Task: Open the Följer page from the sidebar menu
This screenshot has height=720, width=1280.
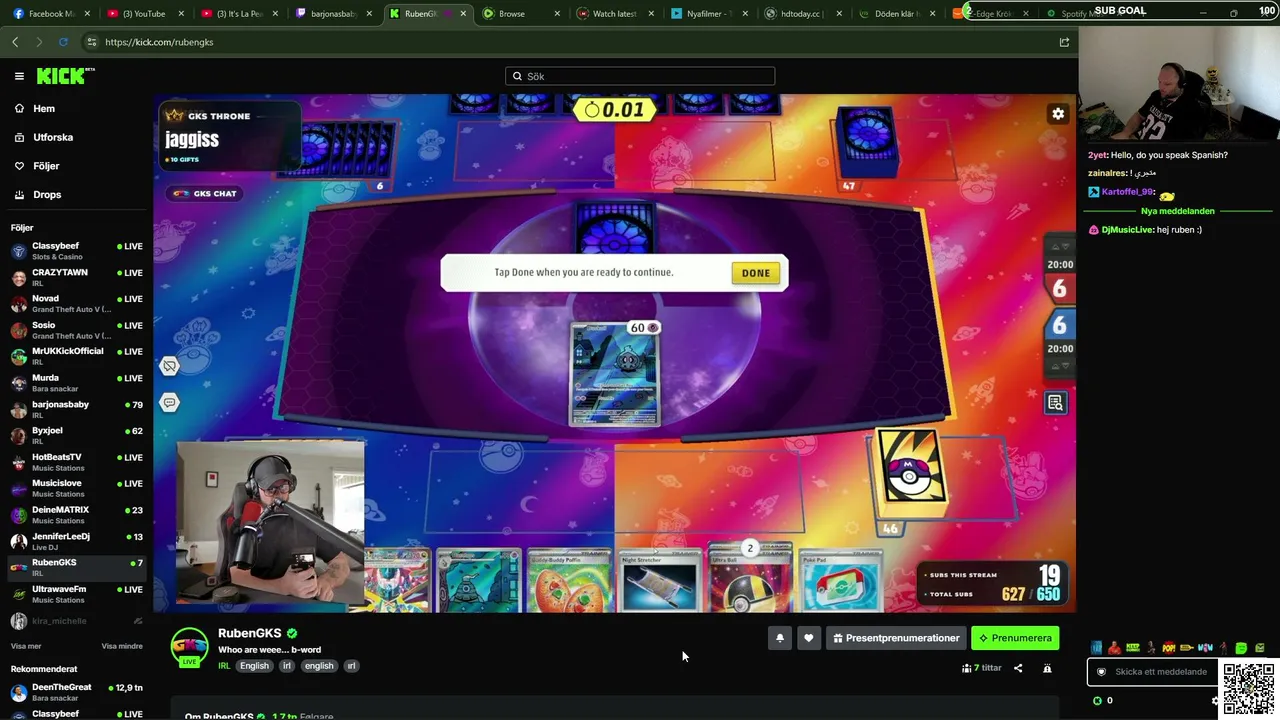Action: pyautogui.click(x=46, y=166)
